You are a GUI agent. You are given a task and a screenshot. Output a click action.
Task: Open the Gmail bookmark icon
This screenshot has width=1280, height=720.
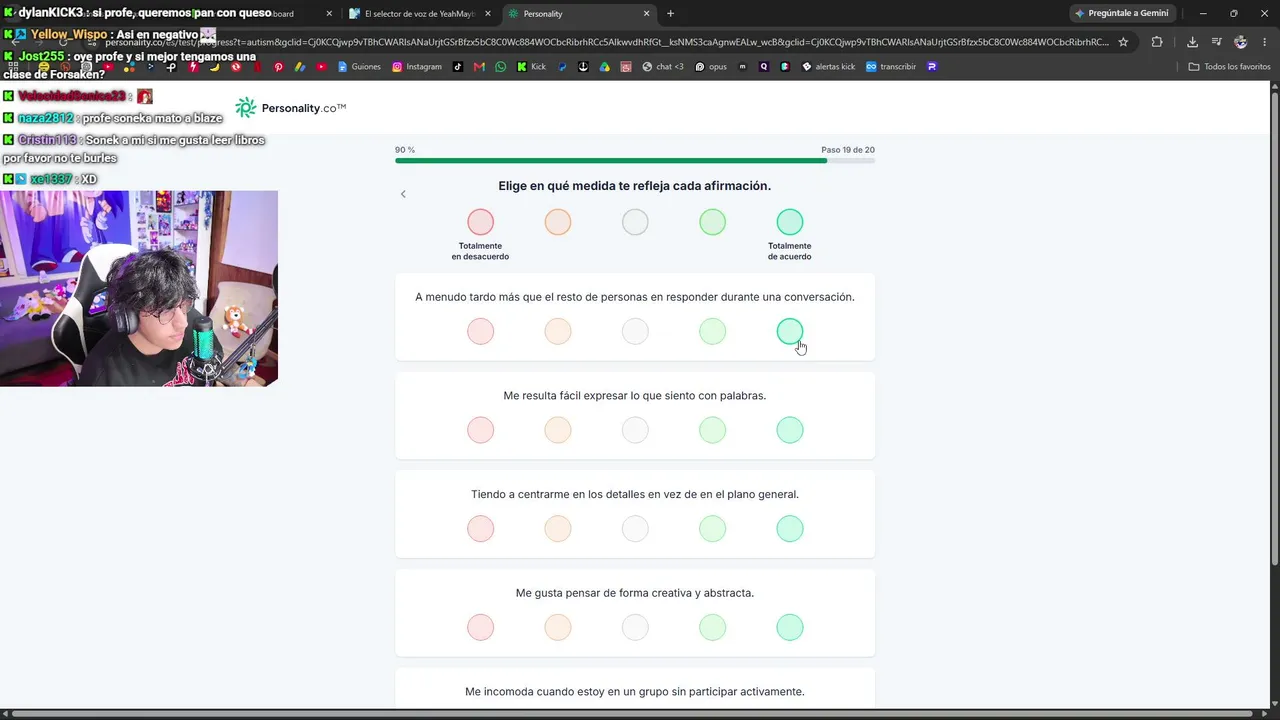pos(479,67)
